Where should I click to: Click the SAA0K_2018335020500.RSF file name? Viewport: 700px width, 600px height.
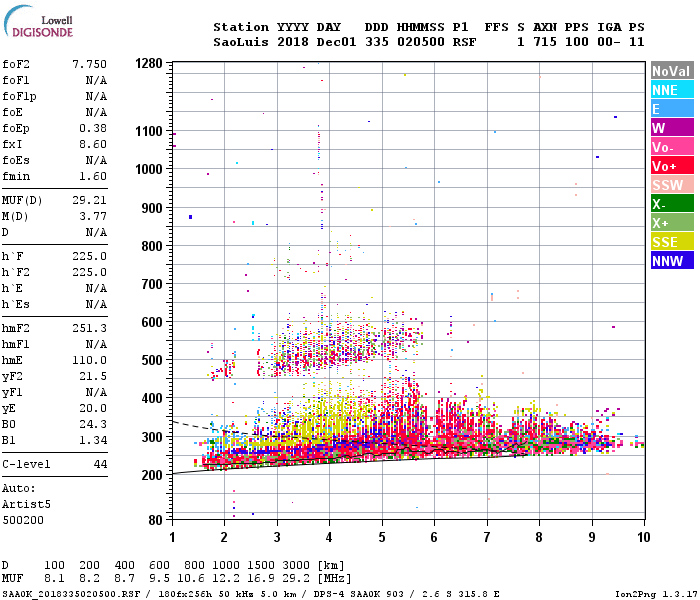(71, 594)
